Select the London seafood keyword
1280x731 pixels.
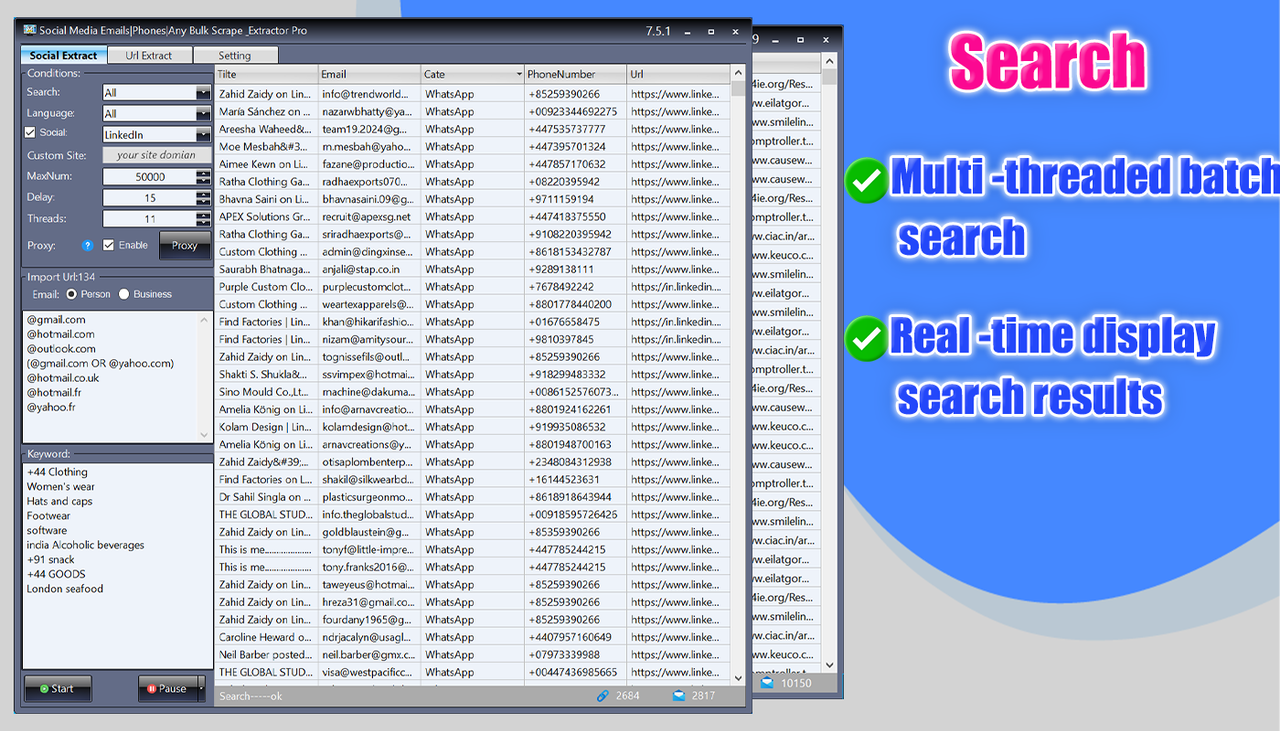click(65, 589)
